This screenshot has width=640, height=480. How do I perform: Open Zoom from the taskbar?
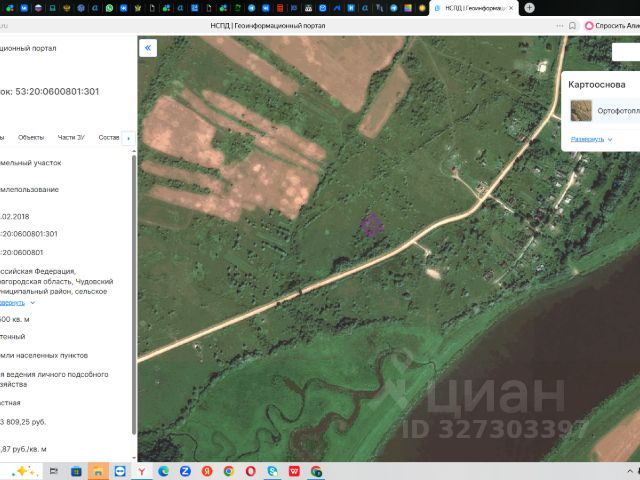coord(185,471)
